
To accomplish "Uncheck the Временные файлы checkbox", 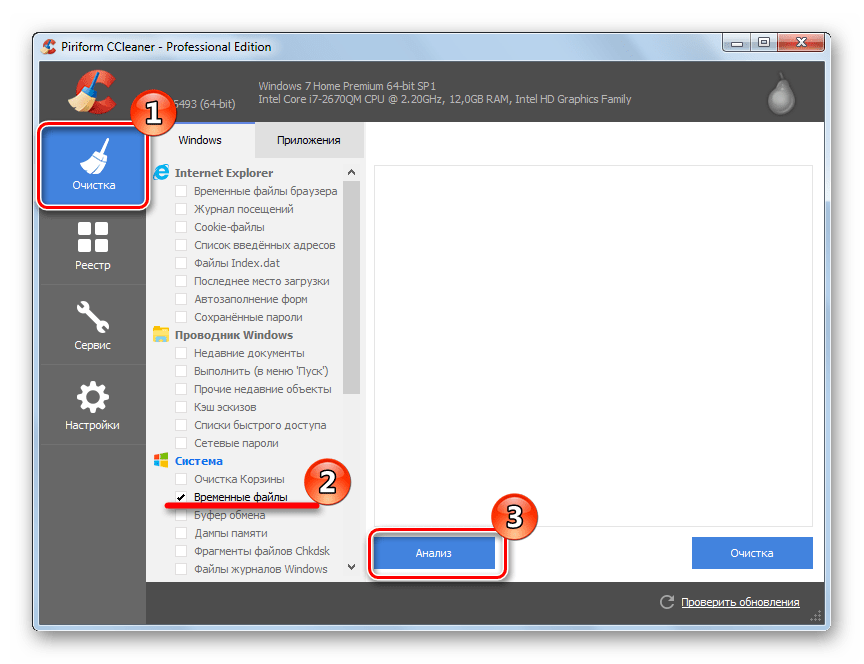I will click(x=181, y=497).
